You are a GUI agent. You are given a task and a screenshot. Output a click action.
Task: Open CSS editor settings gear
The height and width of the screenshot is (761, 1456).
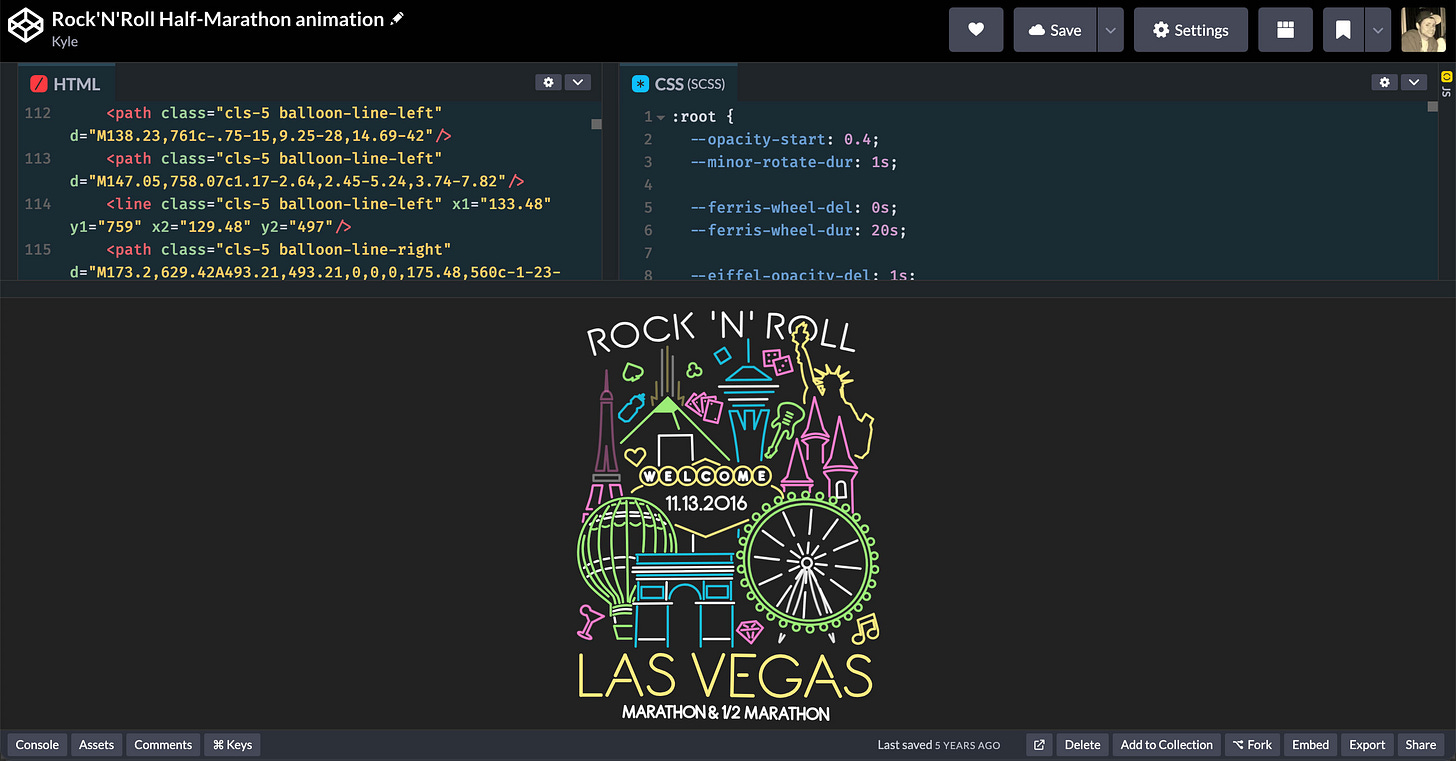[1384, 83]
